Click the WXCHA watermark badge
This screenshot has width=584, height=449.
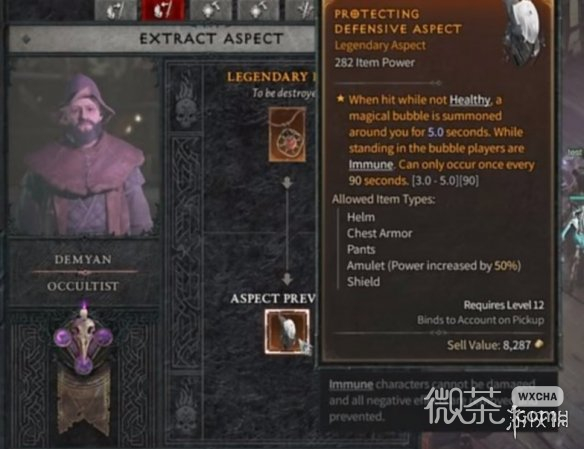[537, 397]
